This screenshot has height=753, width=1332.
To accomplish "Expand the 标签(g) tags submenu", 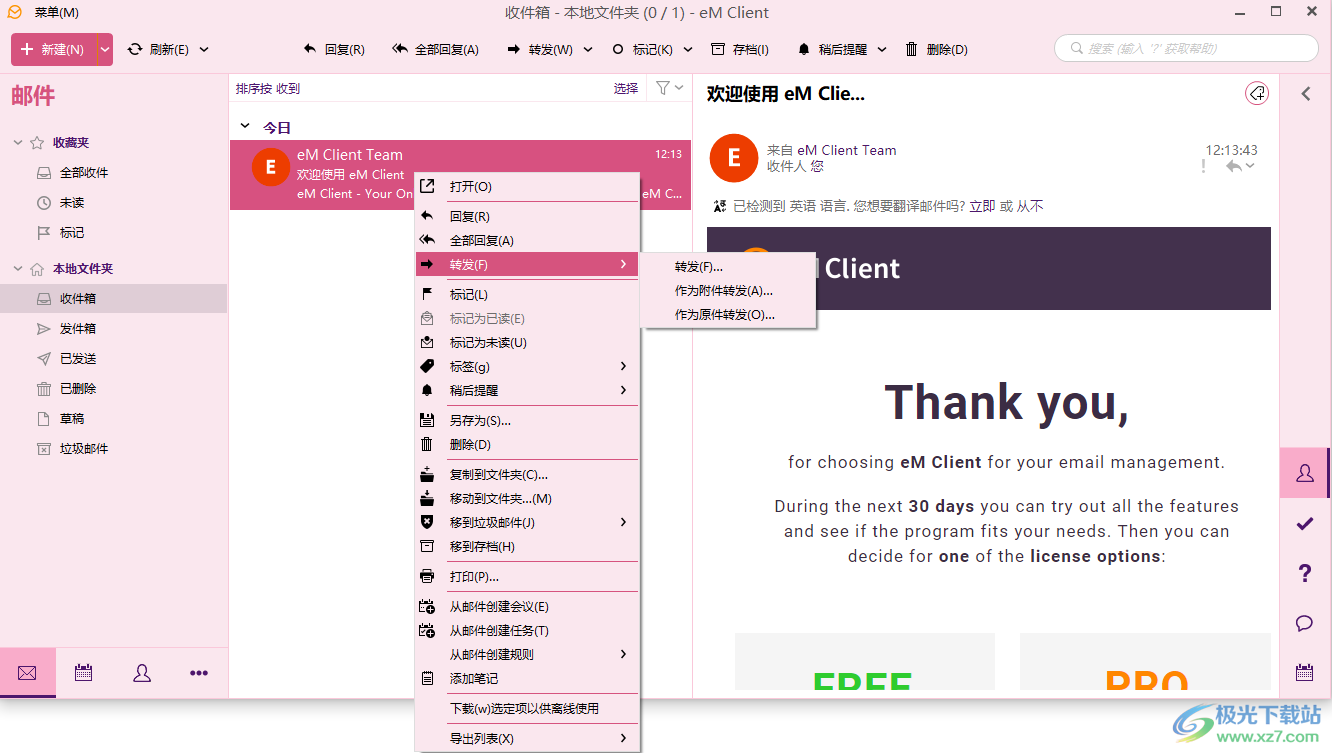I will coord(527,367).
